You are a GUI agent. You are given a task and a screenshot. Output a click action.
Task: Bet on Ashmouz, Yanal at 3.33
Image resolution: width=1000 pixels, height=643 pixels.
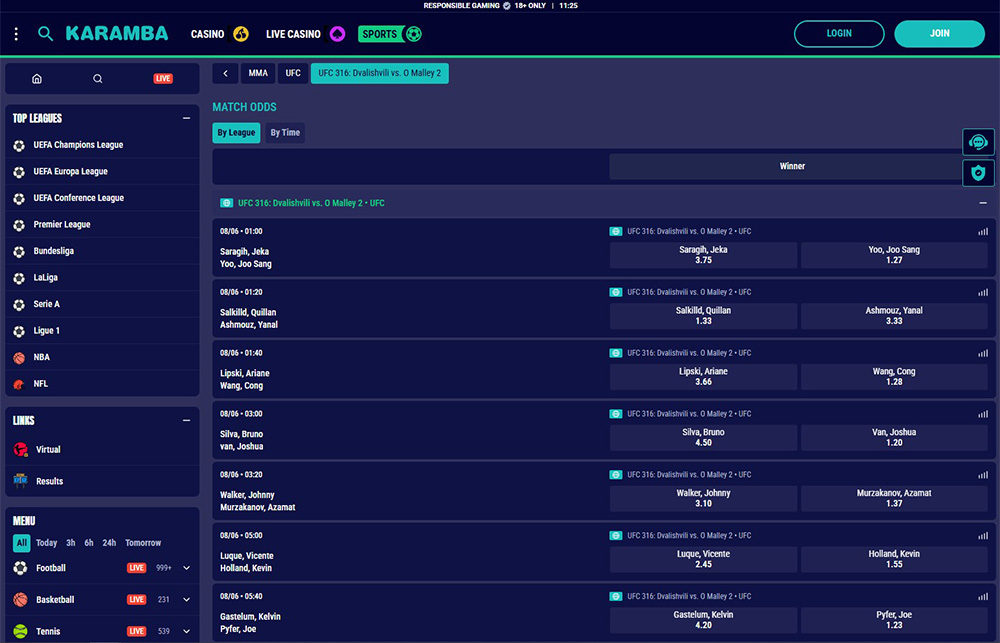click(894, 316)
